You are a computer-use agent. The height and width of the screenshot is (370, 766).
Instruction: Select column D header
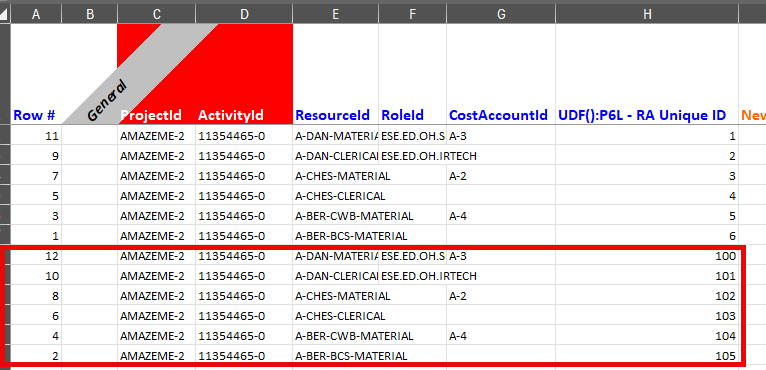tap(244, 15)
